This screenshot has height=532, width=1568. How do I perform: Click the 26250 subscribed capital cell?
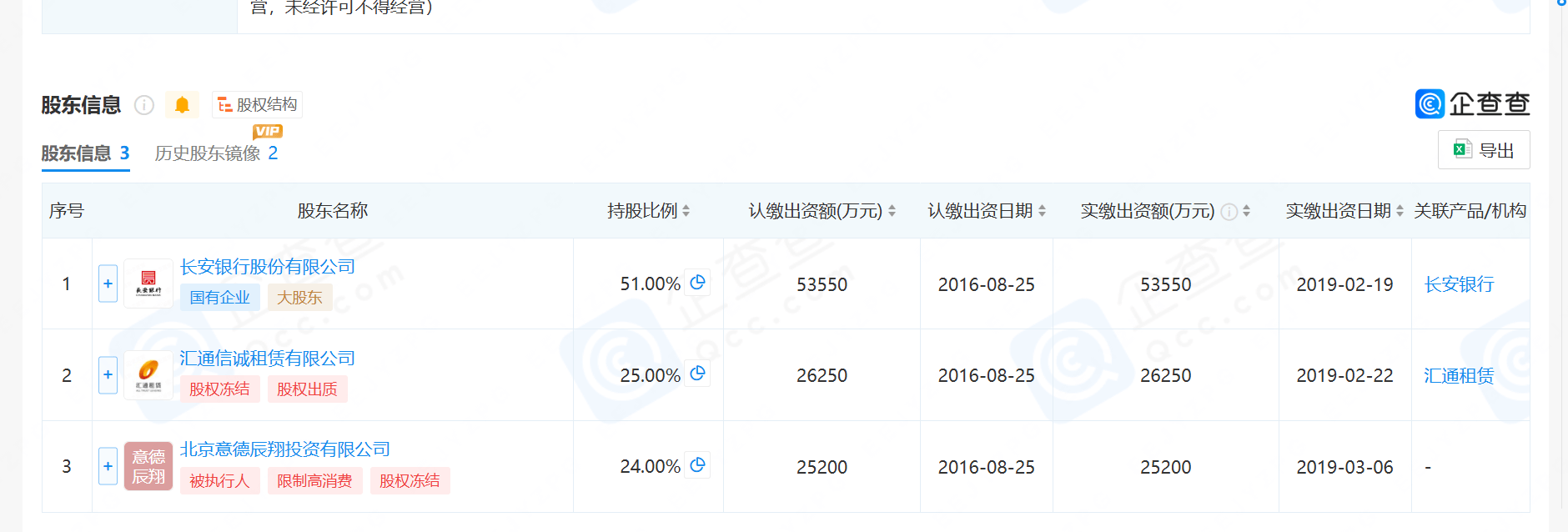point(822,376)
